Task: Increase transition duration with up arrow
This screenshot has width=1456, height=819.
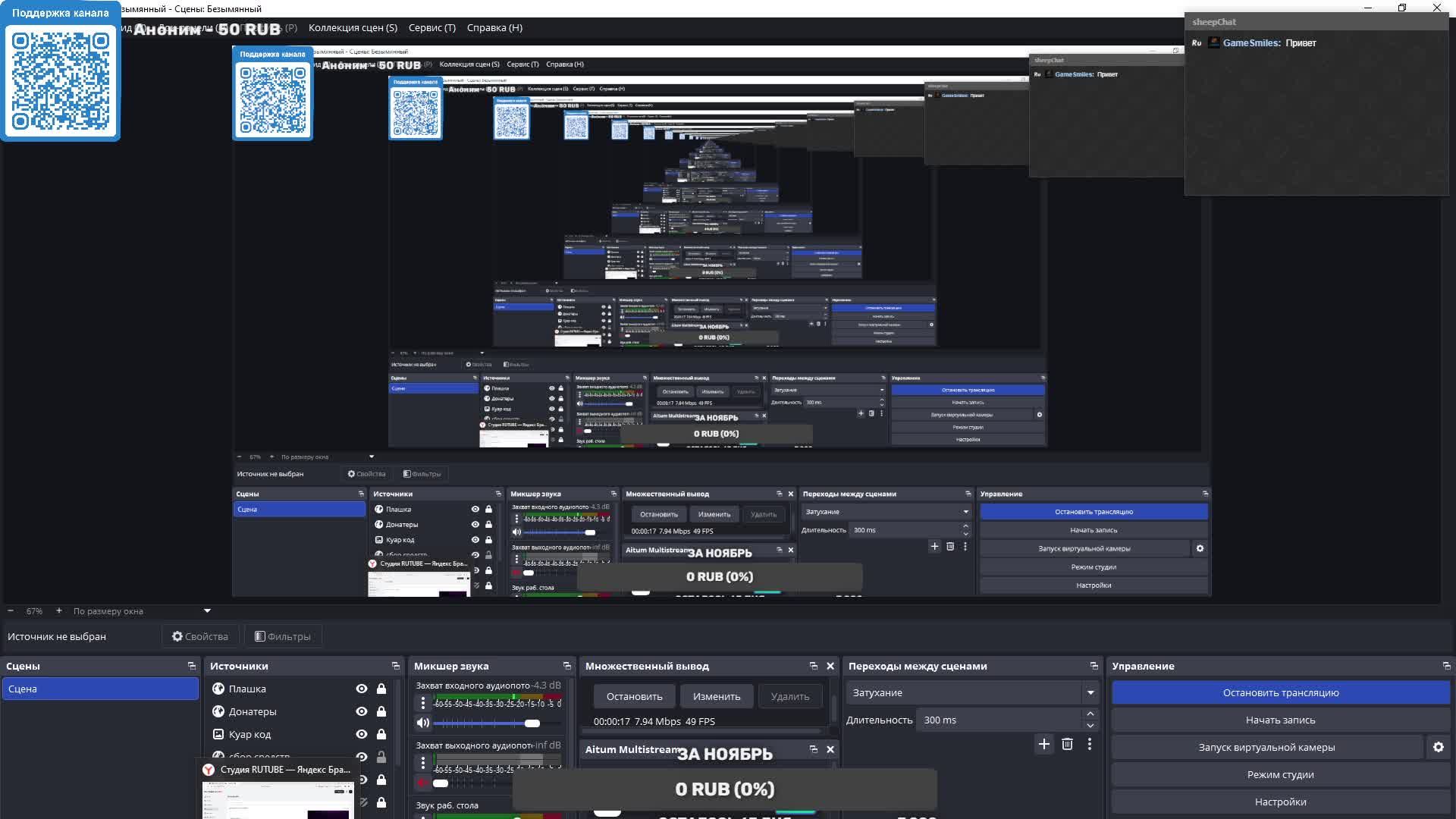Action: (x=1090, y=714)
